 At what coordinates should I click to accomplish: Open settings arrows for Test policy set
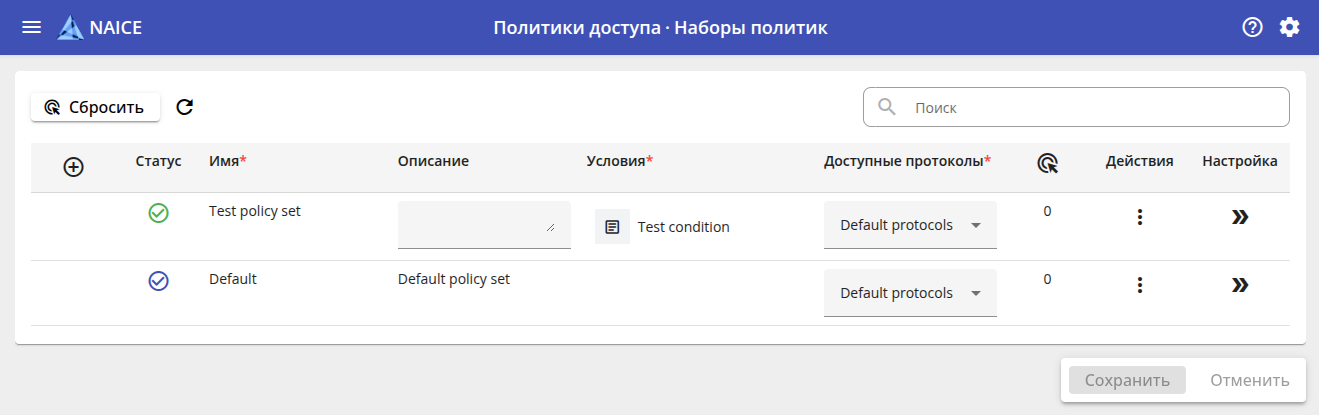point(1240,217)
